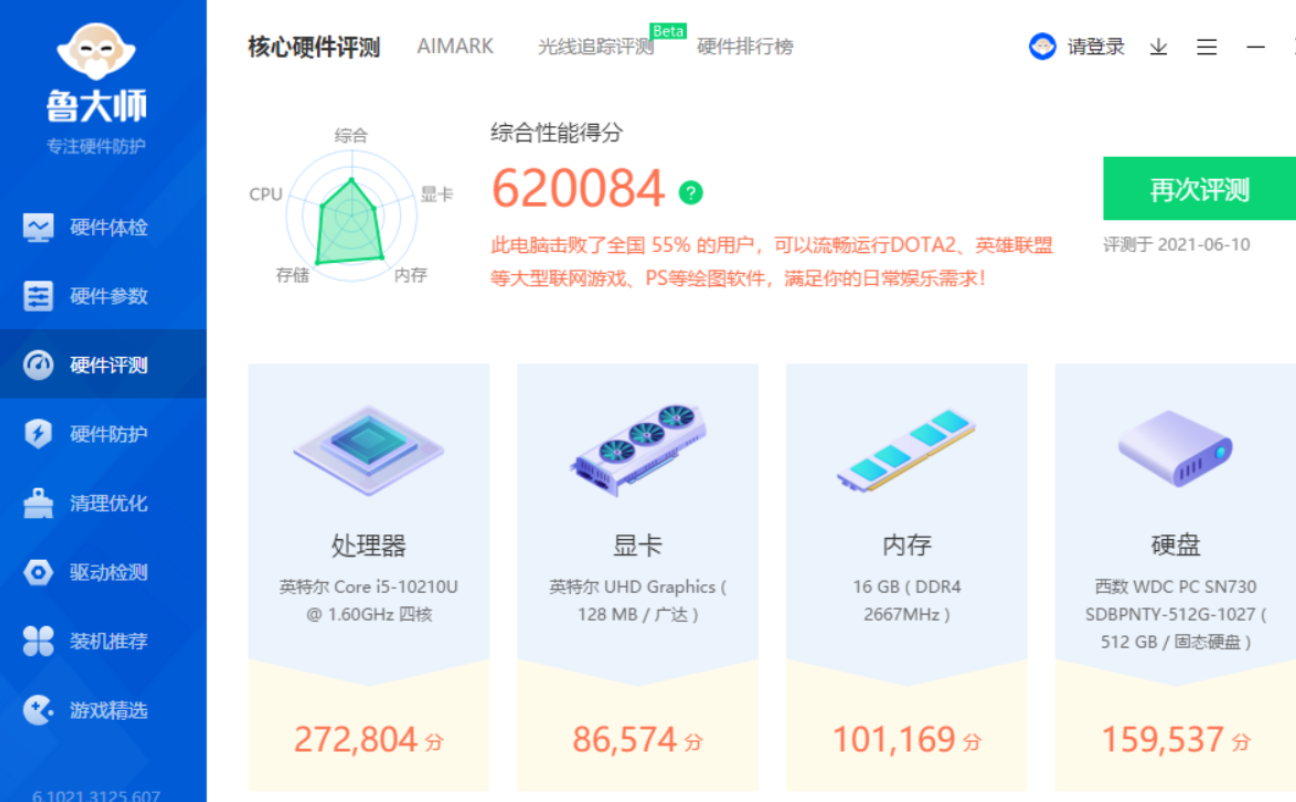Click the radar chart 综合 label

click(x=351, y=135)
